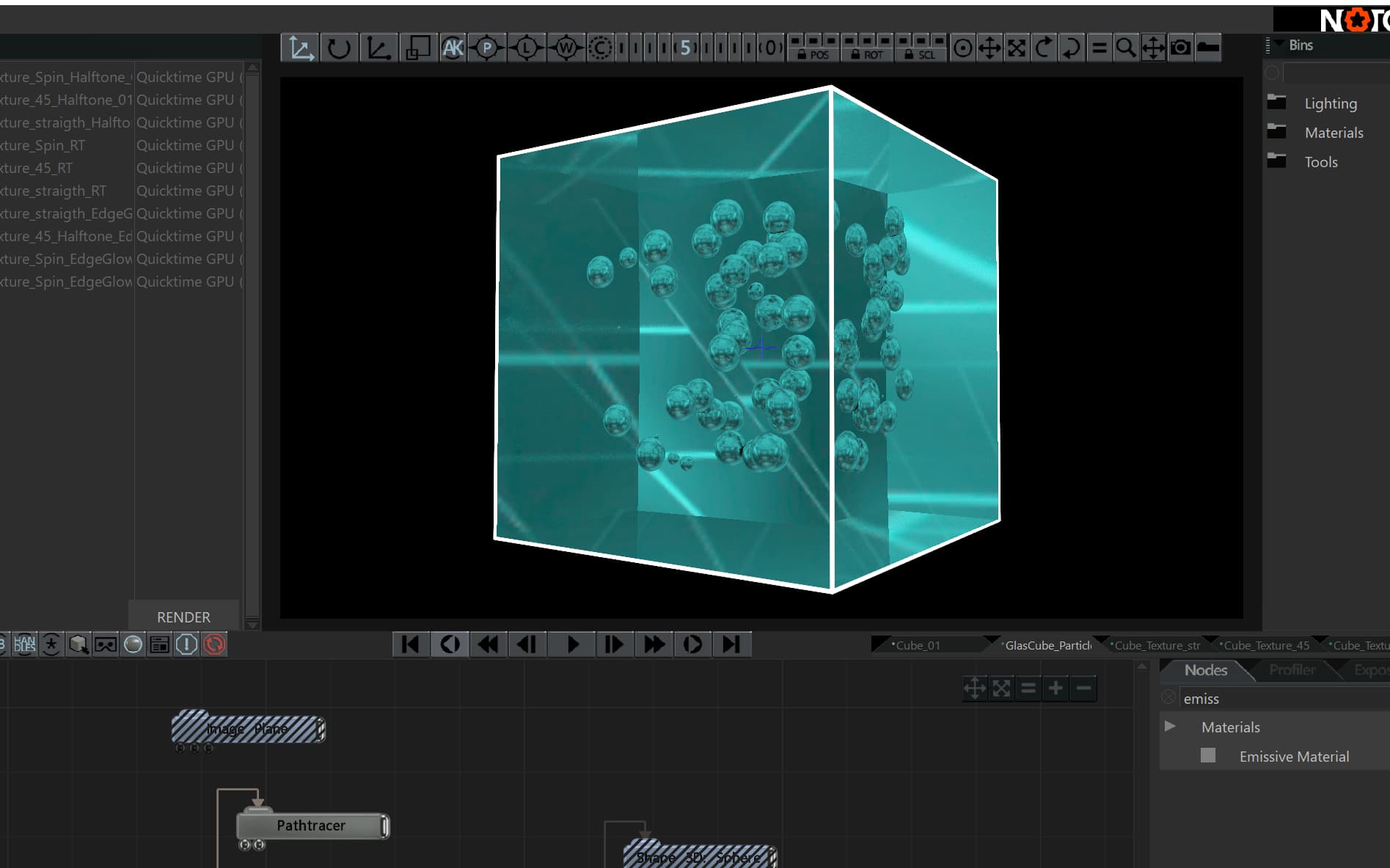
Task: Click the camera snapshot icon
Action: pos(1180,48)
